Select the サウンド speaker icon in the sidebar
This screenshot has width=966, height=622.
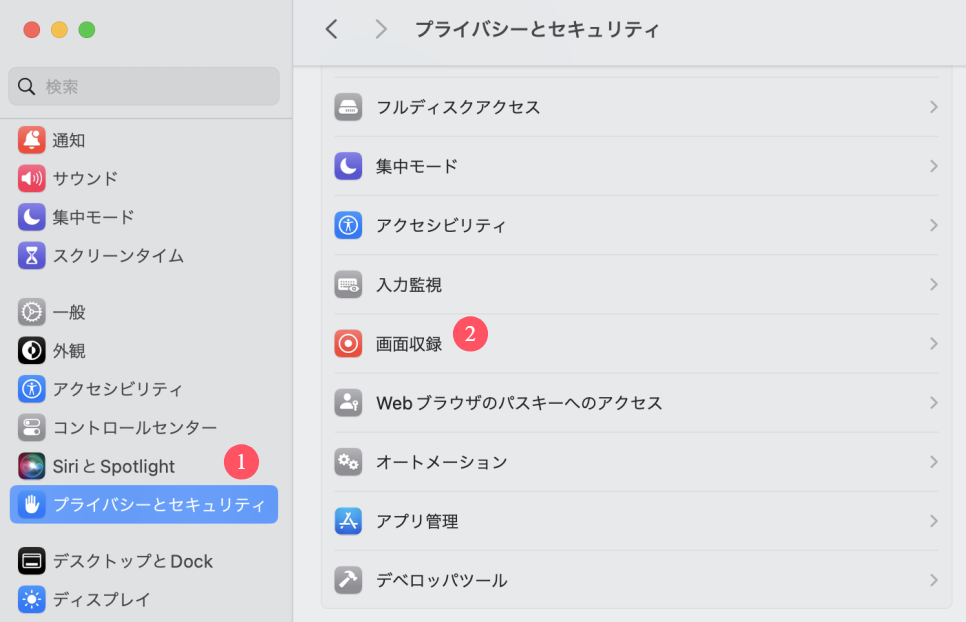point(29,178)
